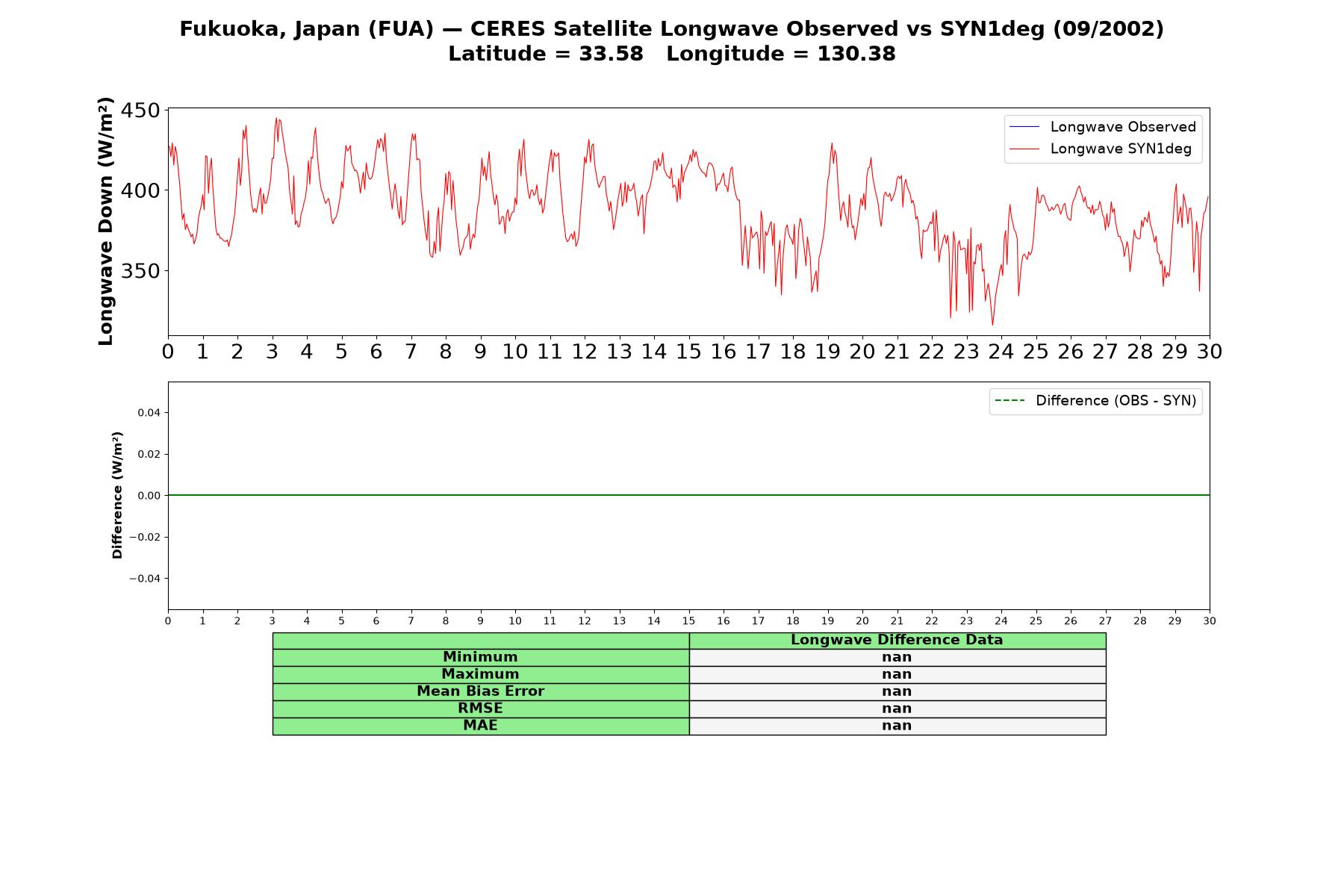Click the 0.00 tick on difference axis

click(149, 496)
